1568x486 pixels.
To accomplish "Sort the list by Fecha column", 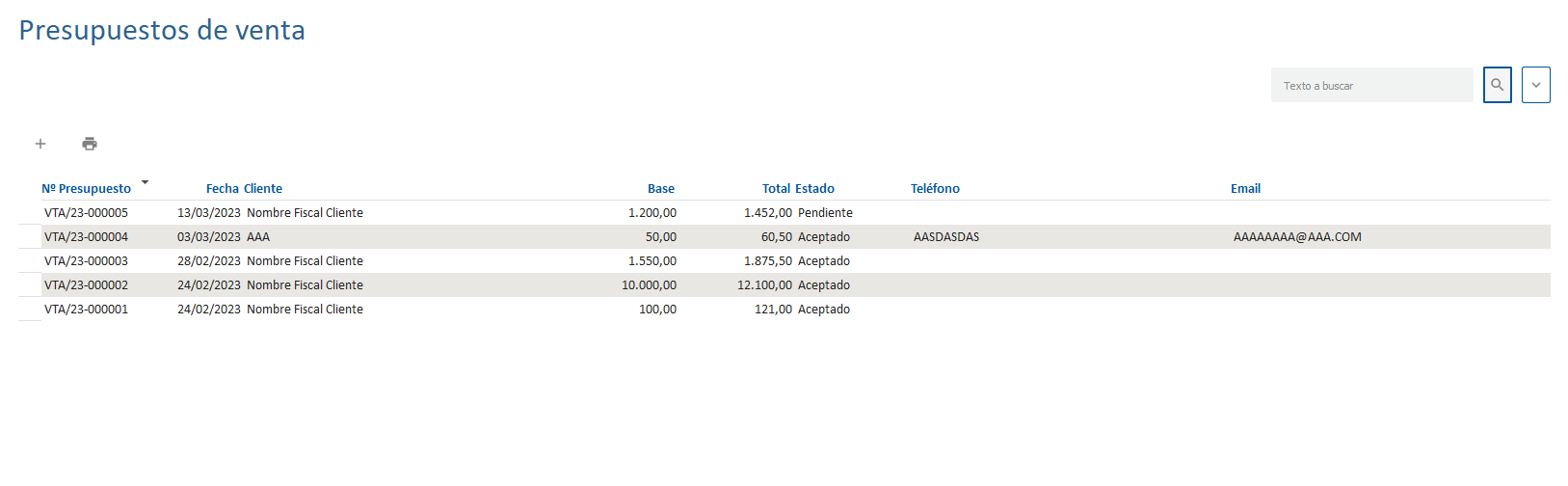I will tap(222, 189).
